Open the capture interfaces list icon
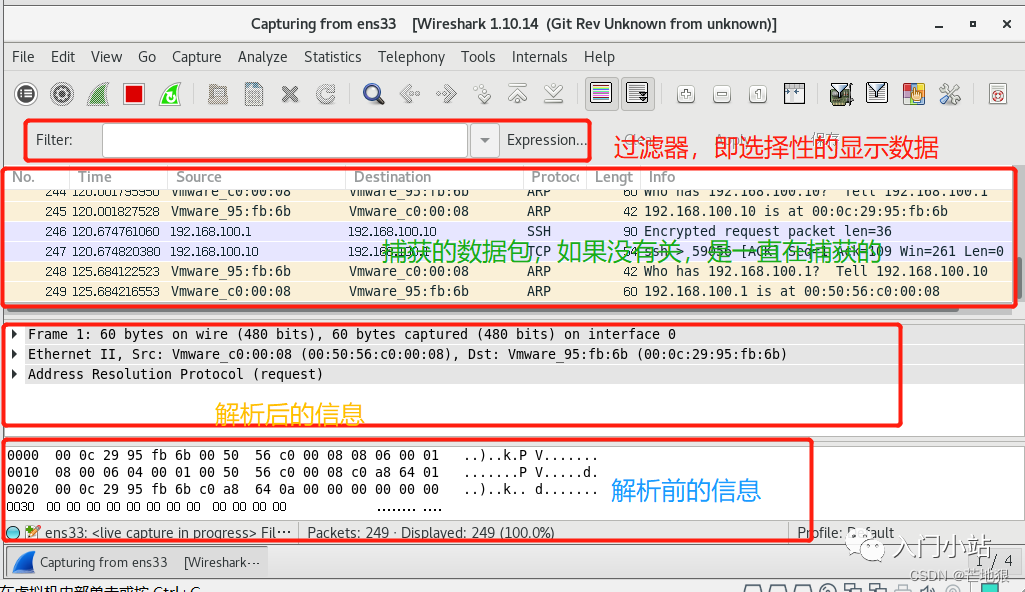 (26, 95)
